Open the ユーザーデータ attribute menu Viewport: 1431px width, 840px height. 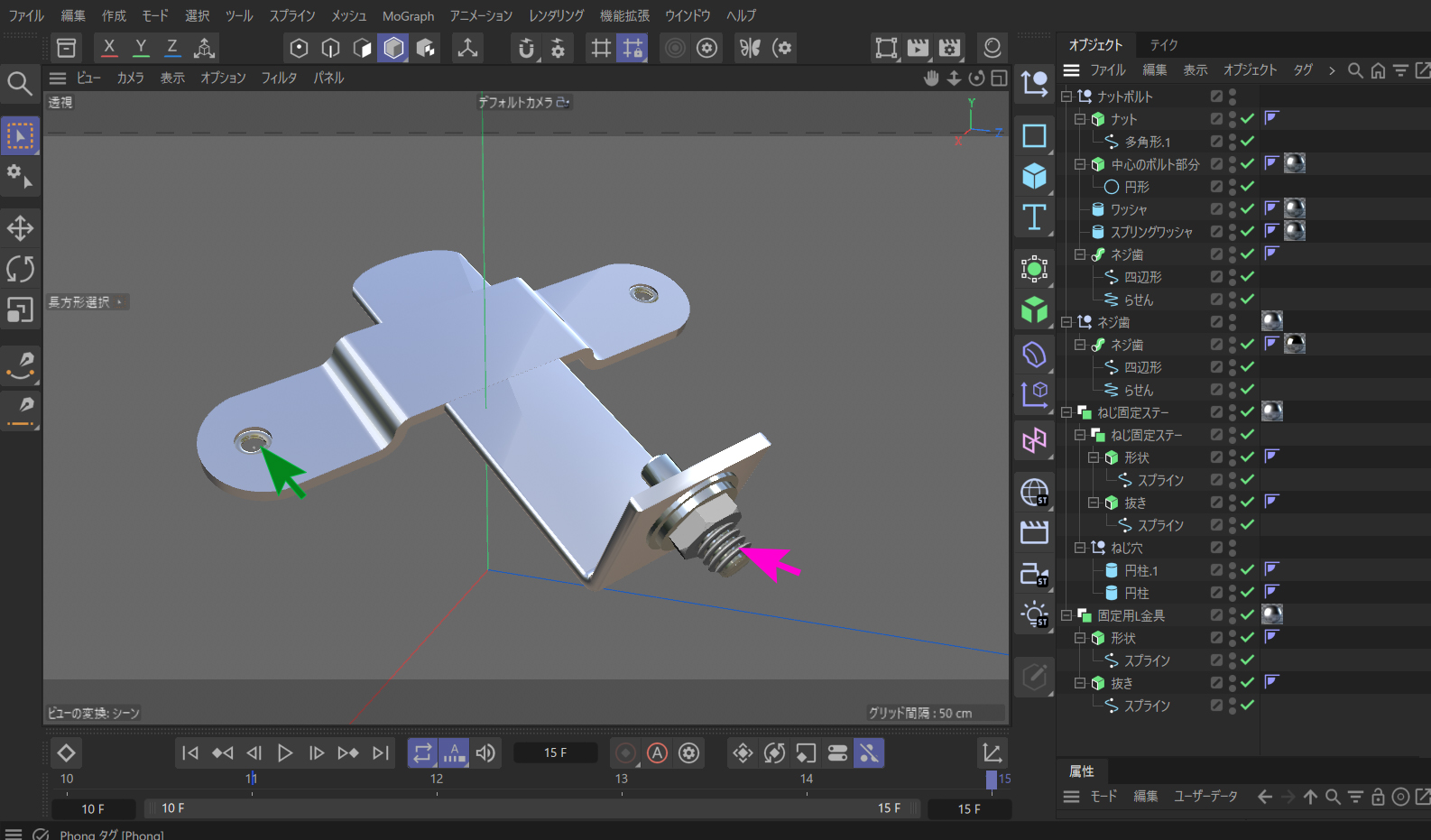(1205, 797)
